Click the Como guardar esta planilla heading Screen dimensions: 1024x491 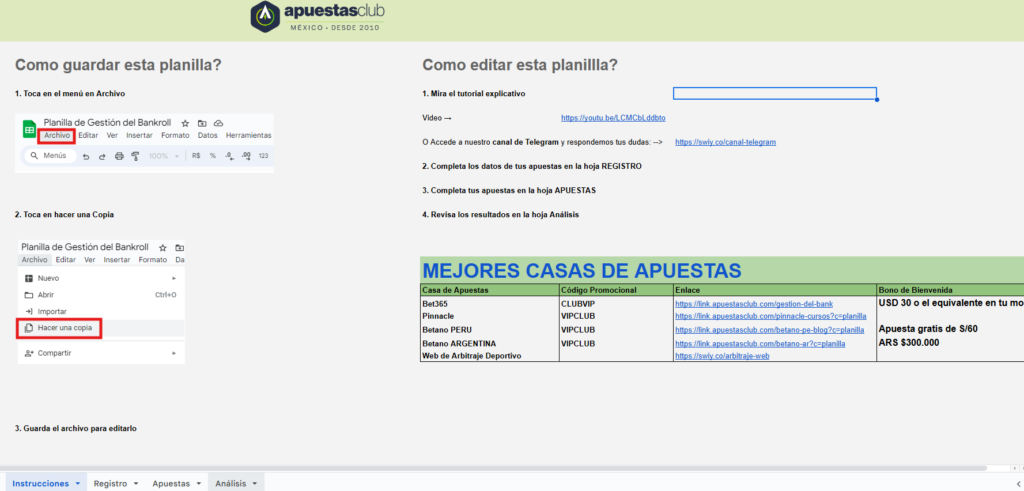point(118,65)
